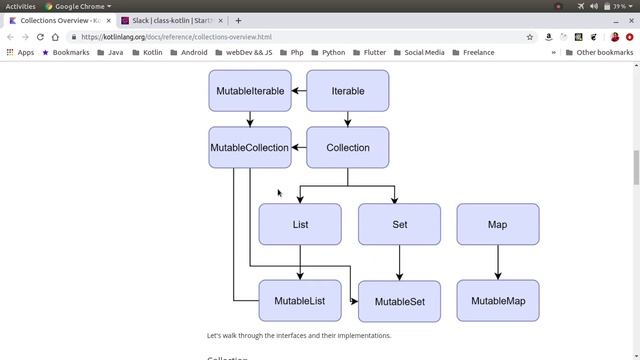The width and height of the screenshot is (640, 360).
Task: Select the Collections Overview tab
Action: click(x=60, y=20)
